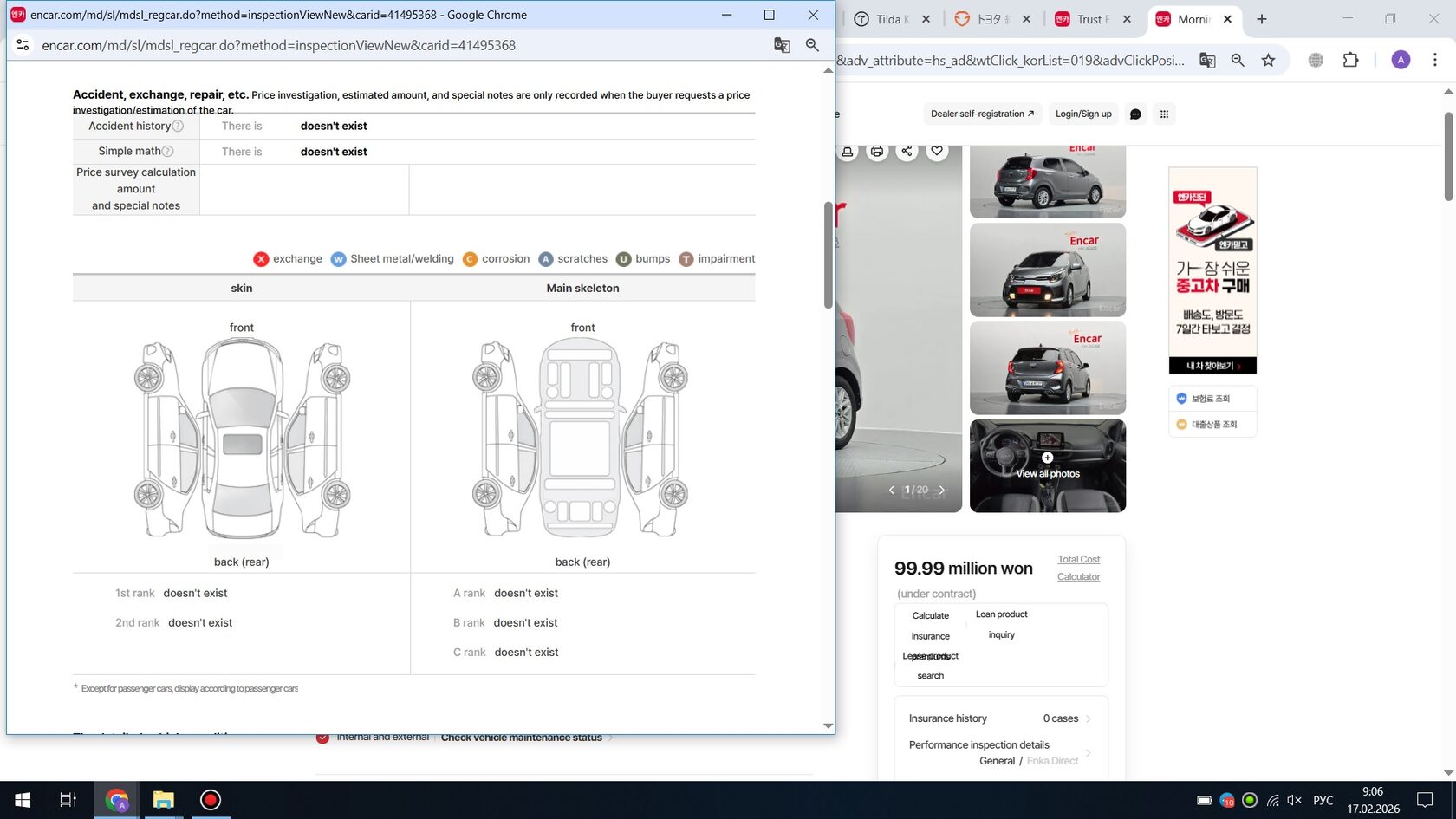The height and width of the screenshot is (819, 1456).
Task: Click the help icon beside Accident history
Action: tap(178, 126)
